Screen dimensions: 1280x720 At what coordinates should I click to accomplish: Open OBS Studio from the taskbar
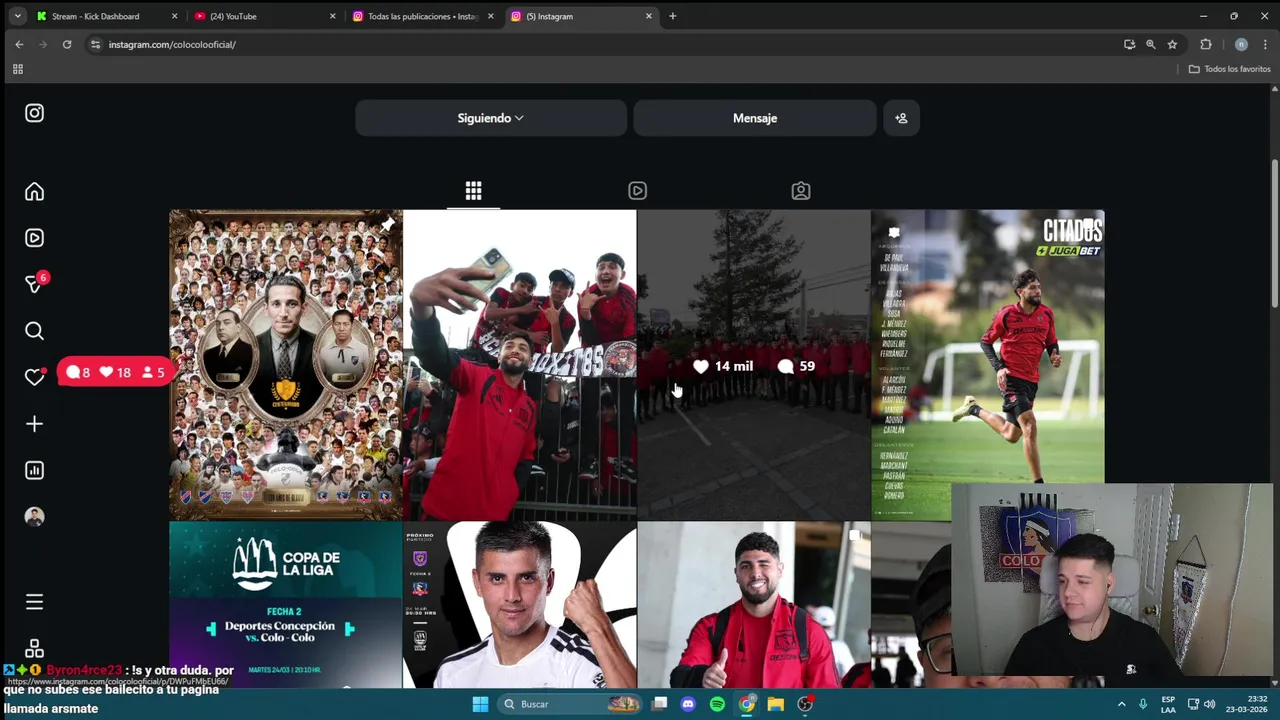(x=805, y=704)
